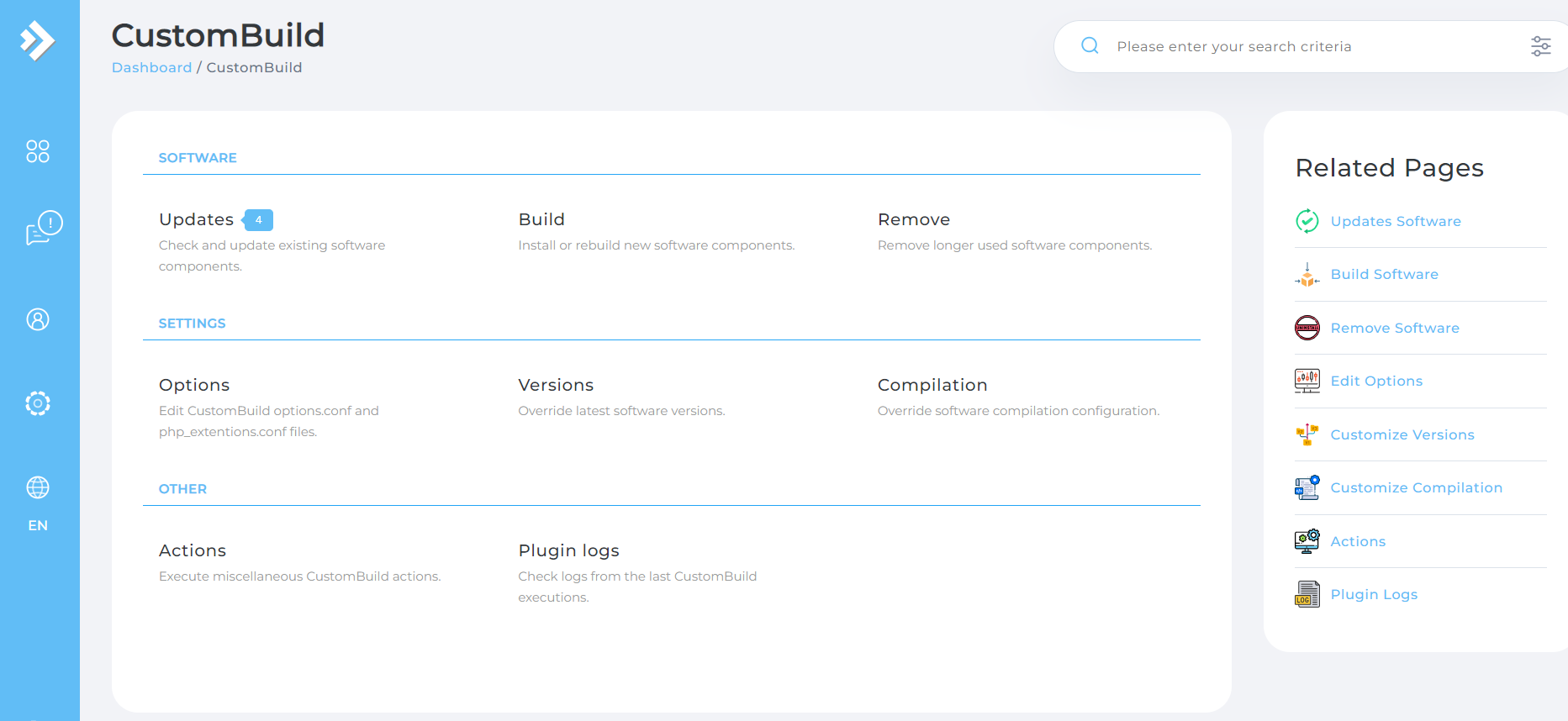
Task: Open the settings gear in sidebar
Action: tap(38, 403)
